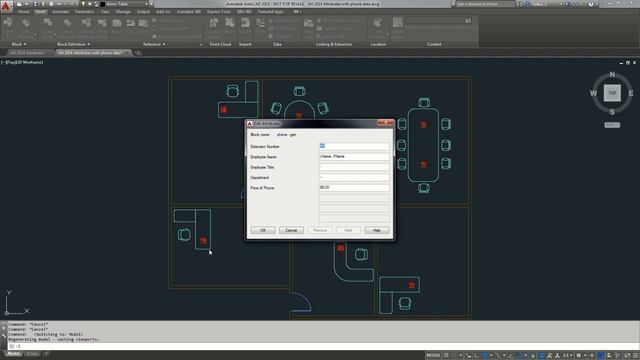Switch to the Annotate ribbon tab
The image size is (640, 360).
(60, 12)
